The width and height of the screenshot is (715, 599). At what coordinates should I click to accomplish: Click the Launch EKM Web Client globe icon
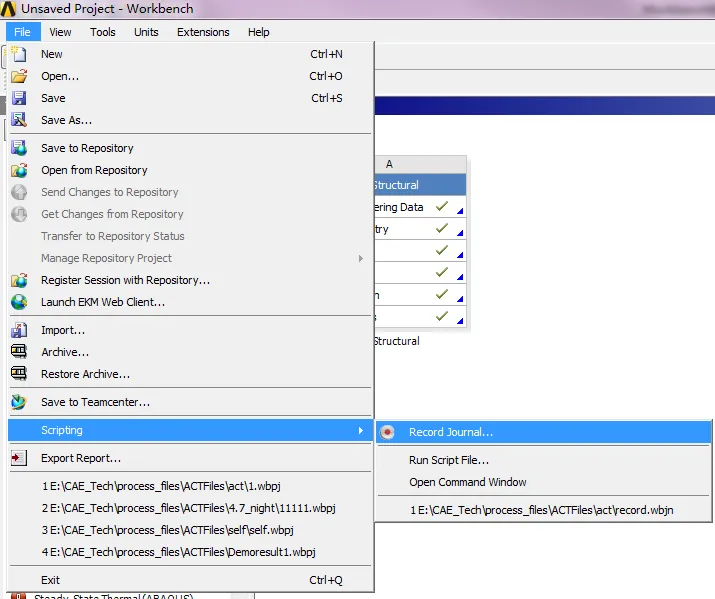pyautogui.click(x=19, y=302)
